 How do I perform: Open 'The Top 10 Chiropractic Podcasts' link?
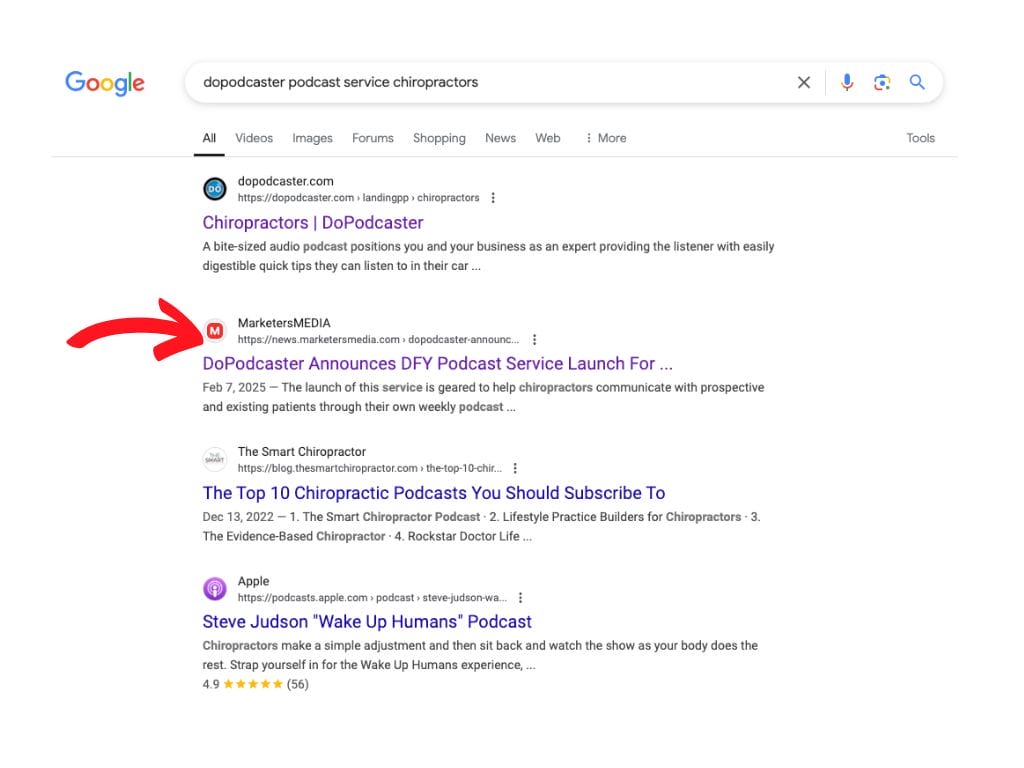433,492
